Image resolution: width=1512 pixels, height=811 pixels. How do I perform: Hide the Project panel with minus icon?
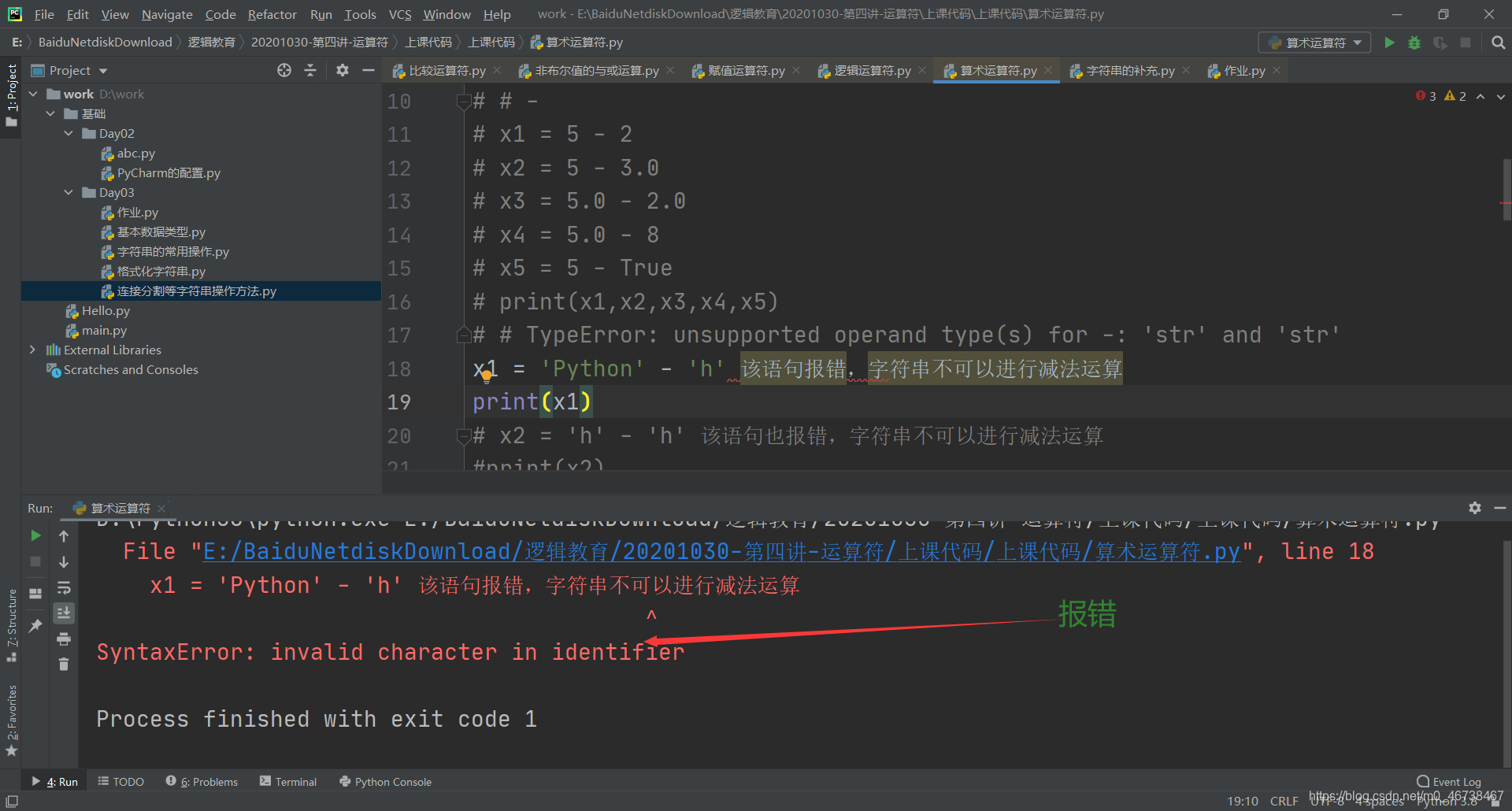point(368,70)
